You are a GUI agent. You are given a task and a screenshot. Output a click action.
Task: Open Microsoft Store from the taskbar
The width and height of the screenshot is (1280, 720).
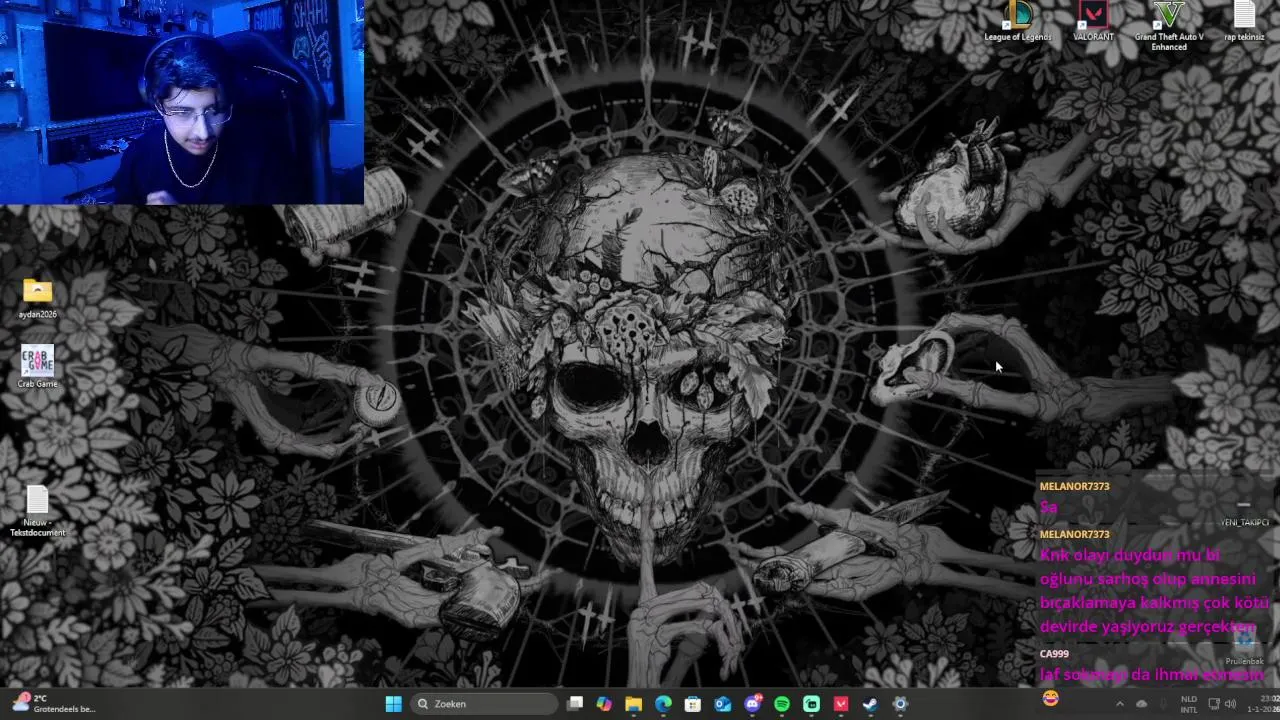coord(693,704)
